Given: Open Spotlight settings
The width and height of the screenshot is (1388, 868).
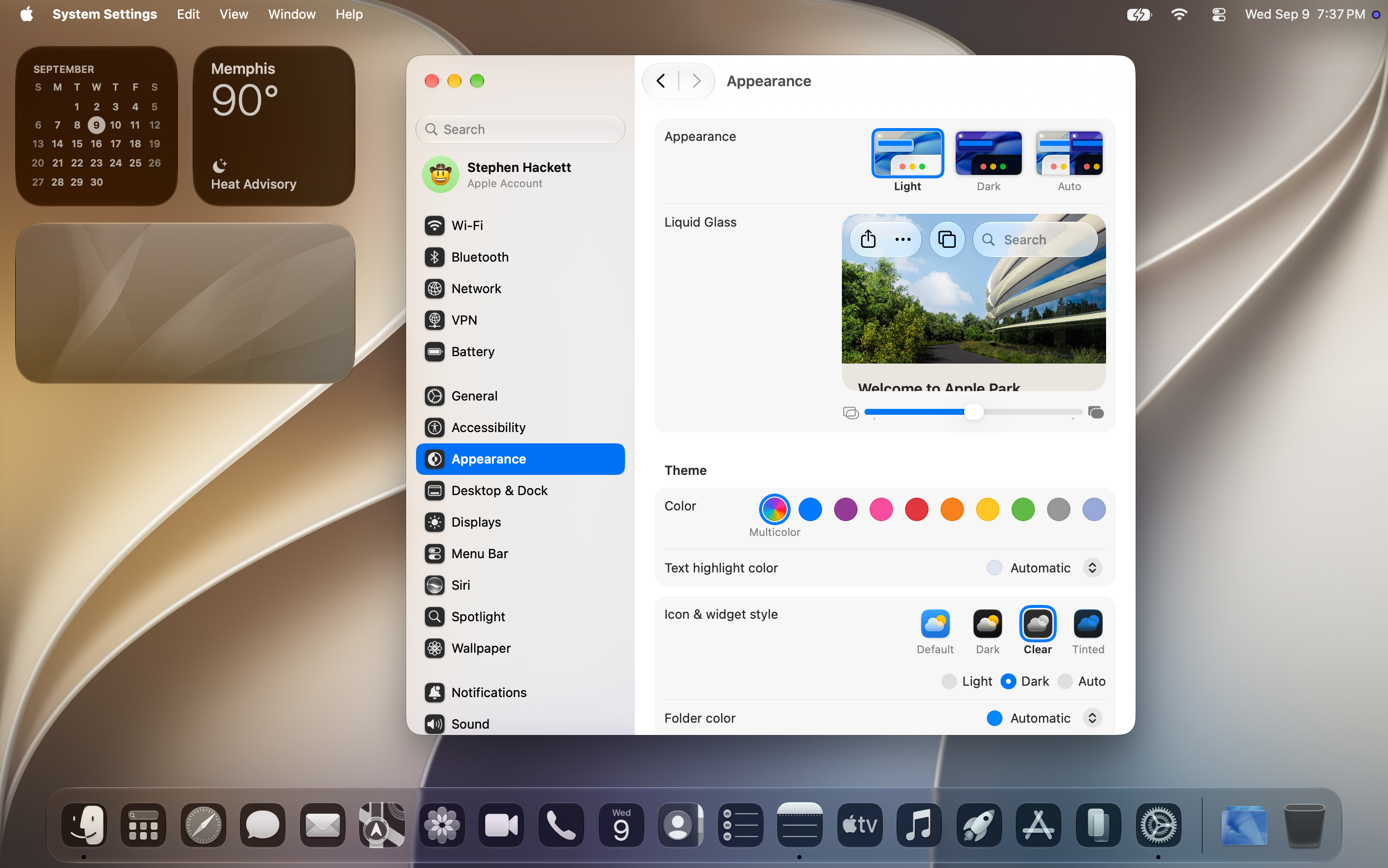Looking at the screenshot, I should [x=520, y=617].
